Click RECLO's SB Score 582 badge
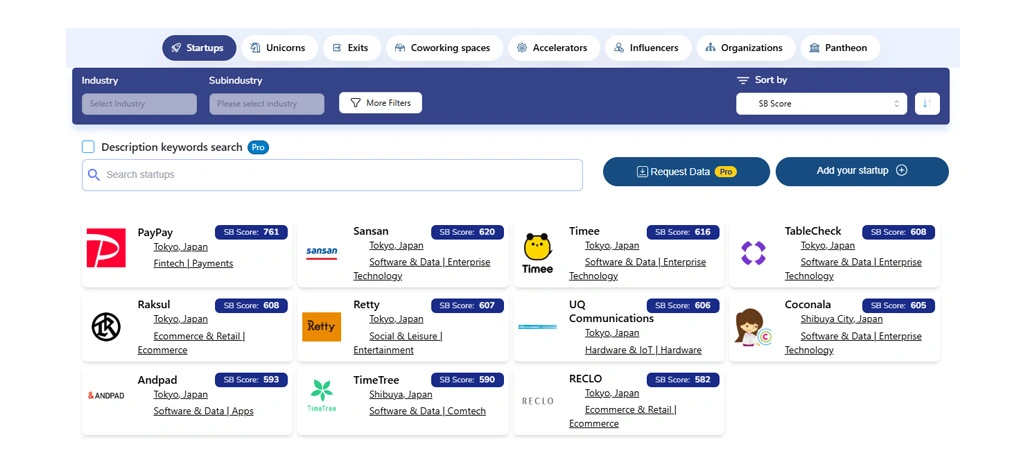1026x466 pixels. point(683,380)
